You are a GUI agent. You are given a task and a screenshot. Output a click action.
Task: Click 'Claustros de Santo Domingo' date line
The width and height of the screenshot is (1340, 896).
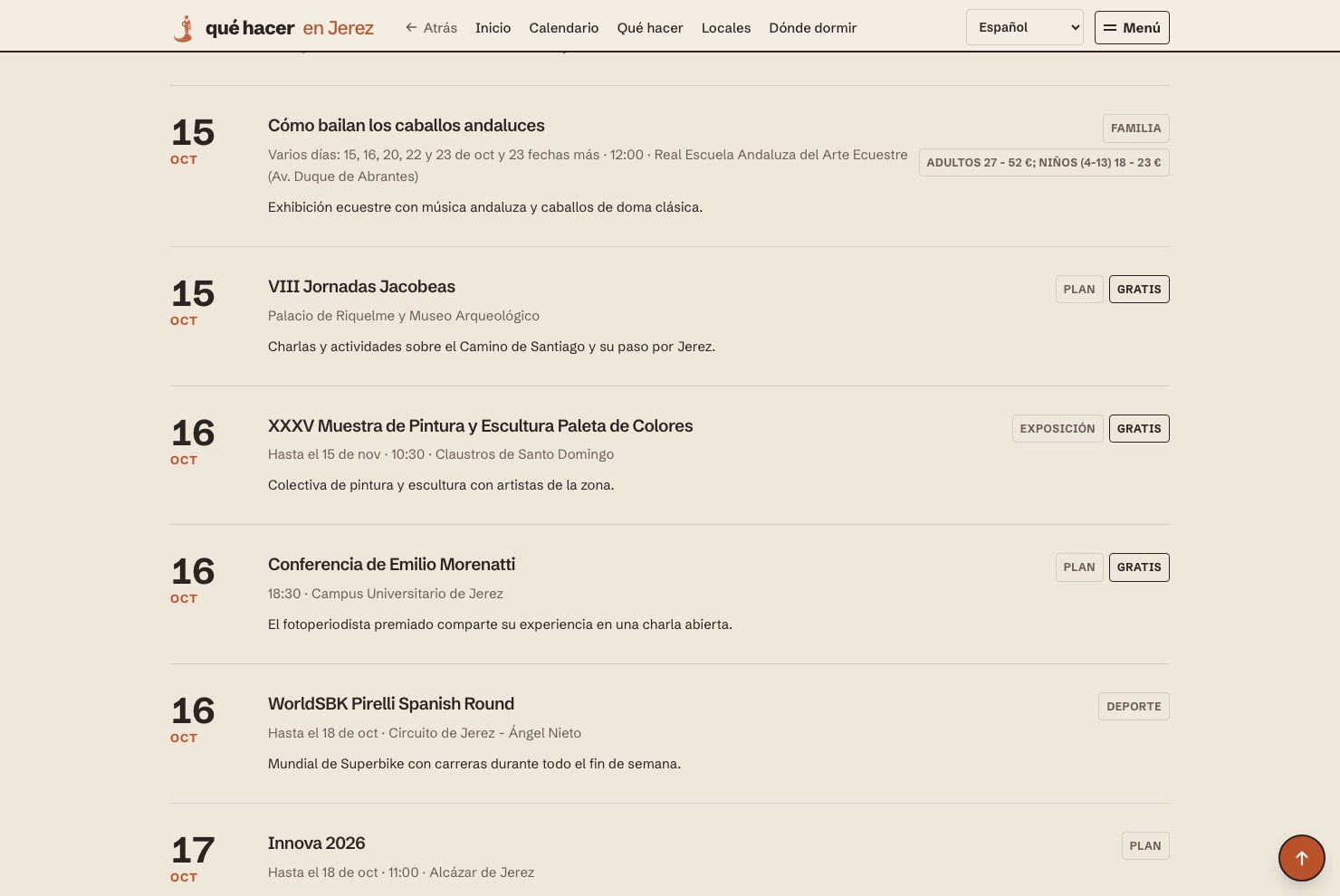pos(441,454)
